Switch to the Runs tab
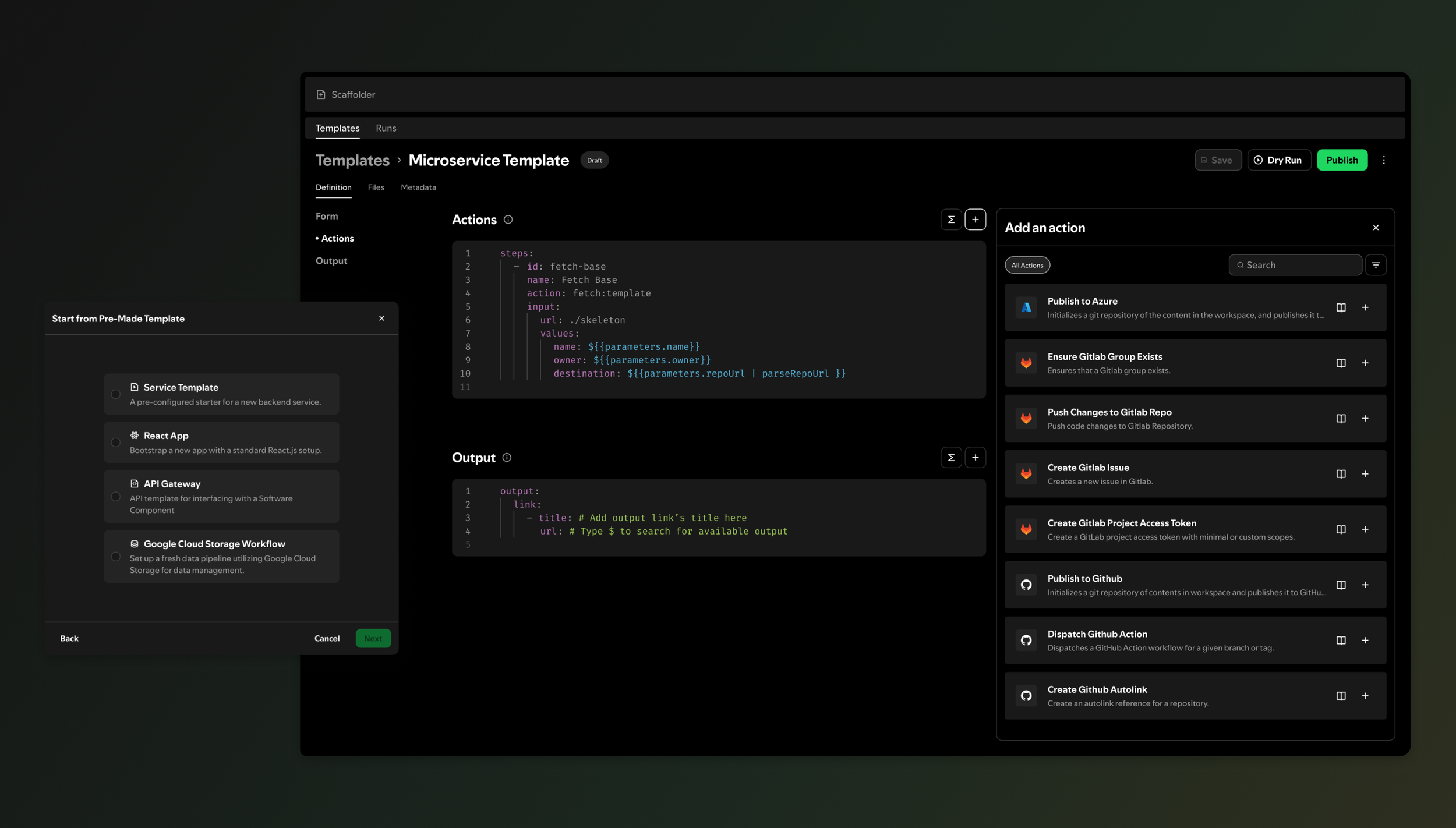Image resolution: width=1456 pixels, height=828 pixels. click(386, 128)
